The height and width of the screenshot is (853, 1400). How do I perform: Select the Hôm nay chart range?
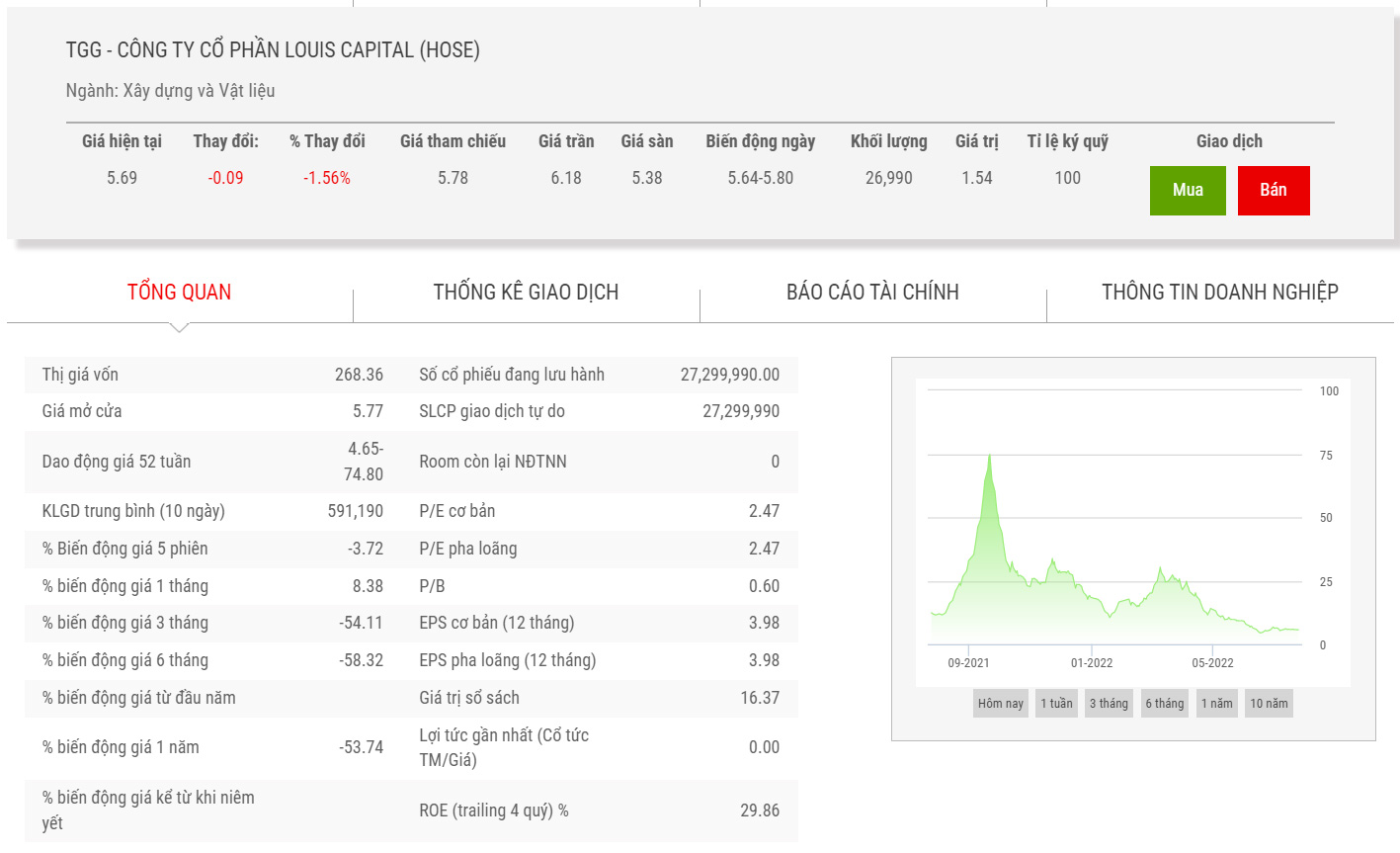pyautogui.click(x=1000, y=704)
